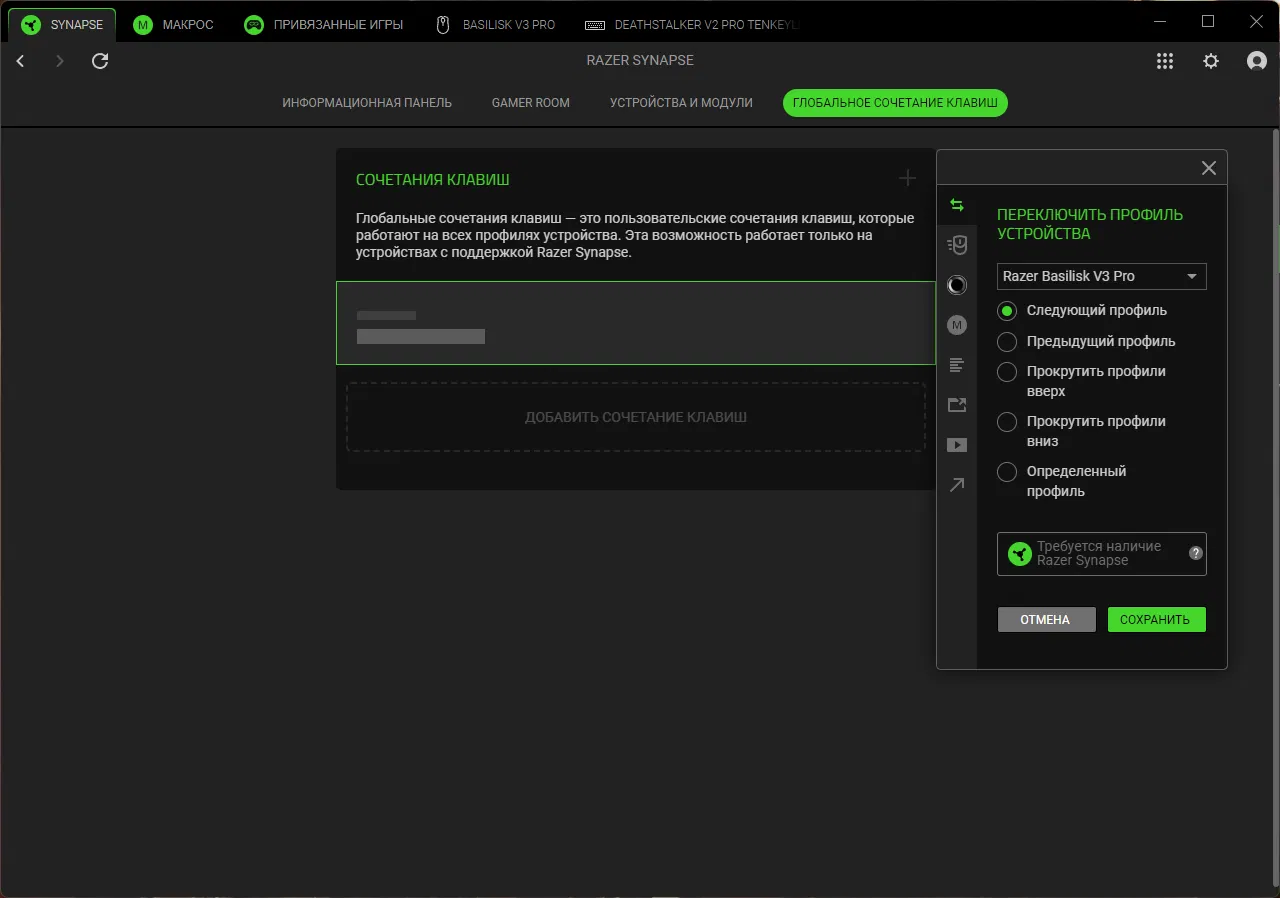Refresh the Razer Synapse page
1280x898 pixels.
(100, 61)
